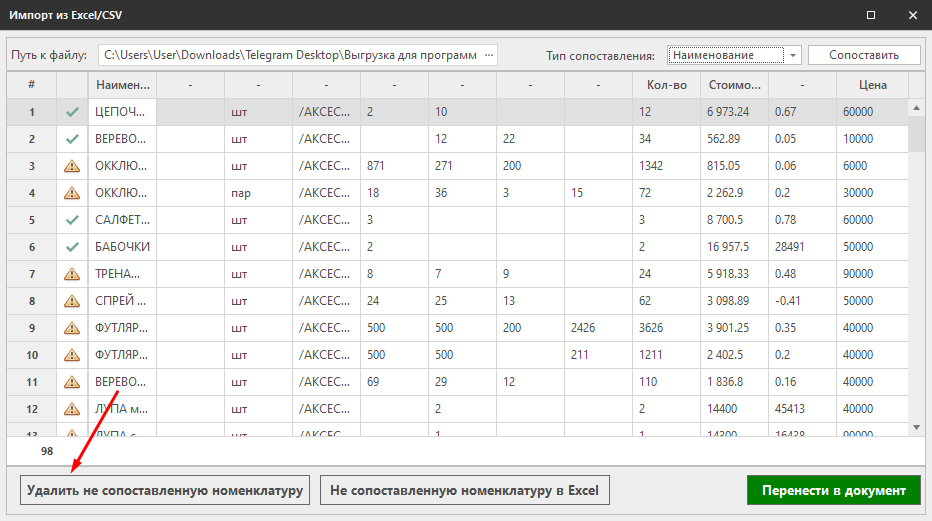Click the warning icon in row 9
The height and width of the screenshot is (521, 932).
(x=72, y=328)
